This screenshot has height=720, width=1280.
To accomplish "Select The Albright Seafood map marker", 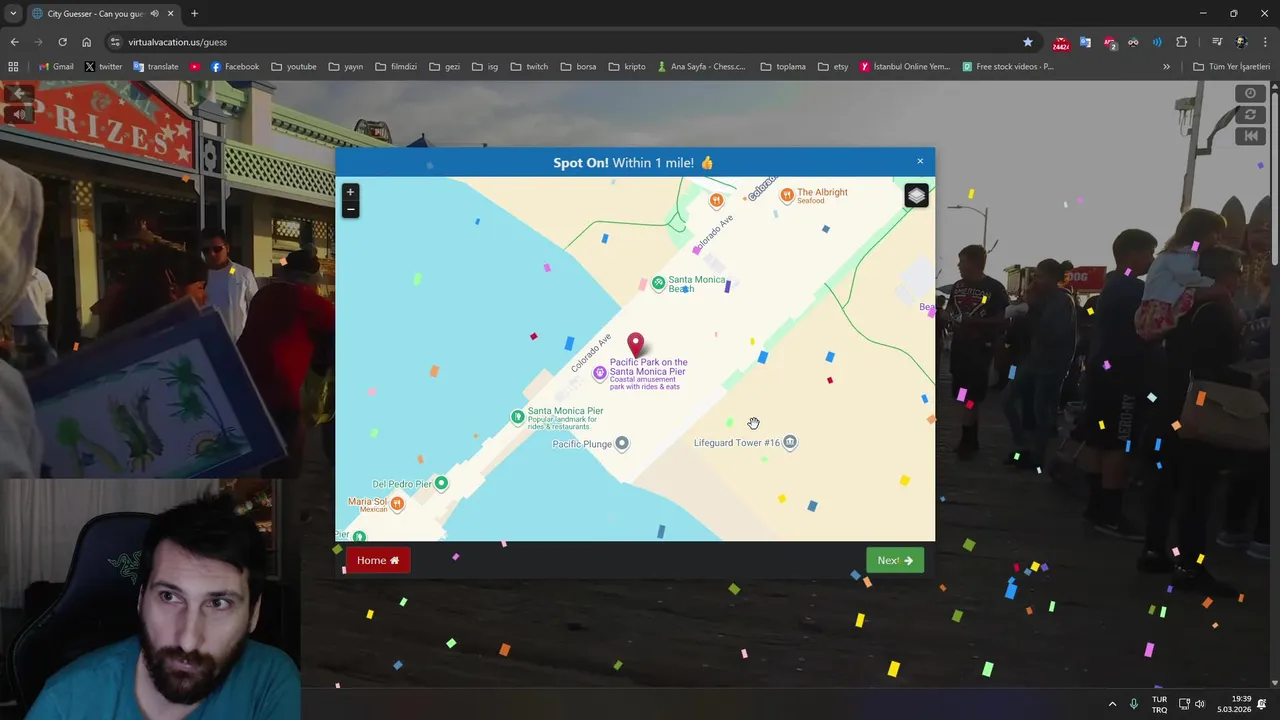I will pos(787,195).
